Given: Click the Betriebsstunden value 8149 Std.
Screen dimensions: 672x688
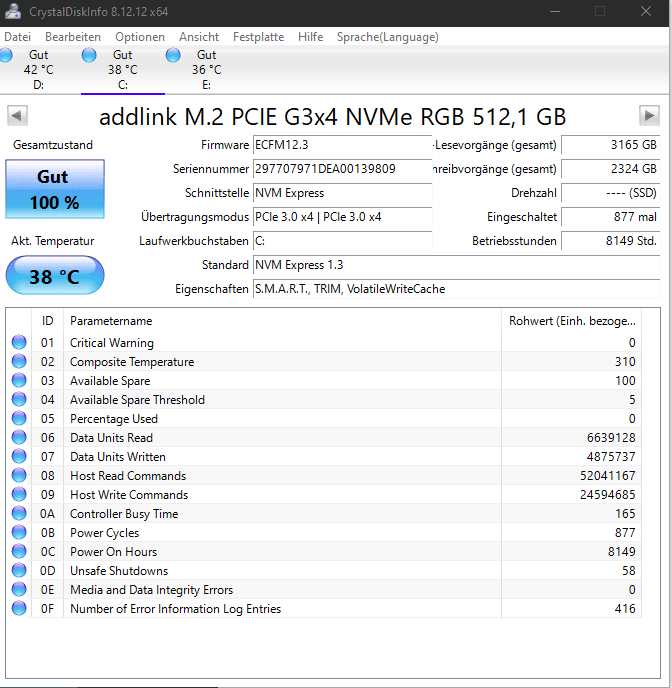Looking at the screenshot, I should [611, 241].
